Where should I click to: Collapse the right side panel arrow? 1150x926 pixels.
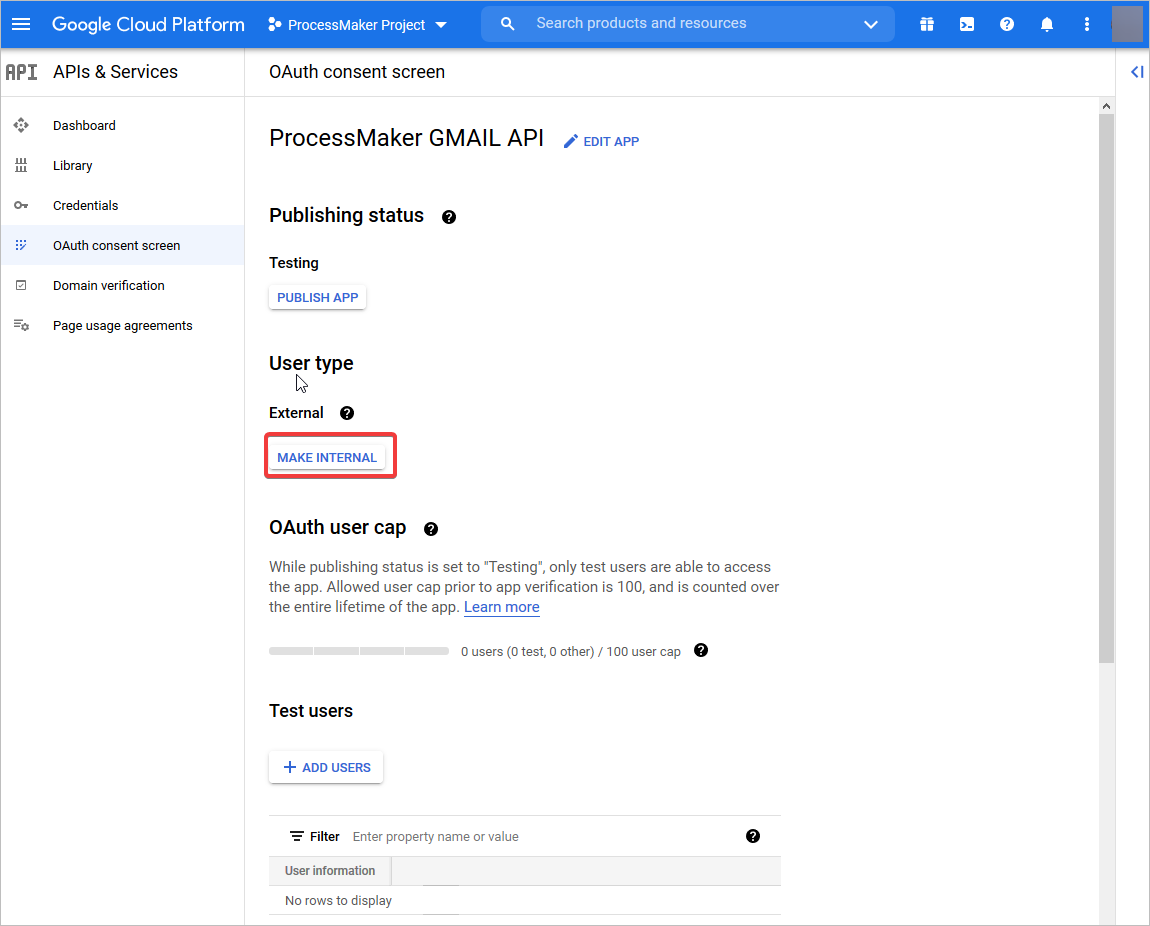pos(1136,72)
